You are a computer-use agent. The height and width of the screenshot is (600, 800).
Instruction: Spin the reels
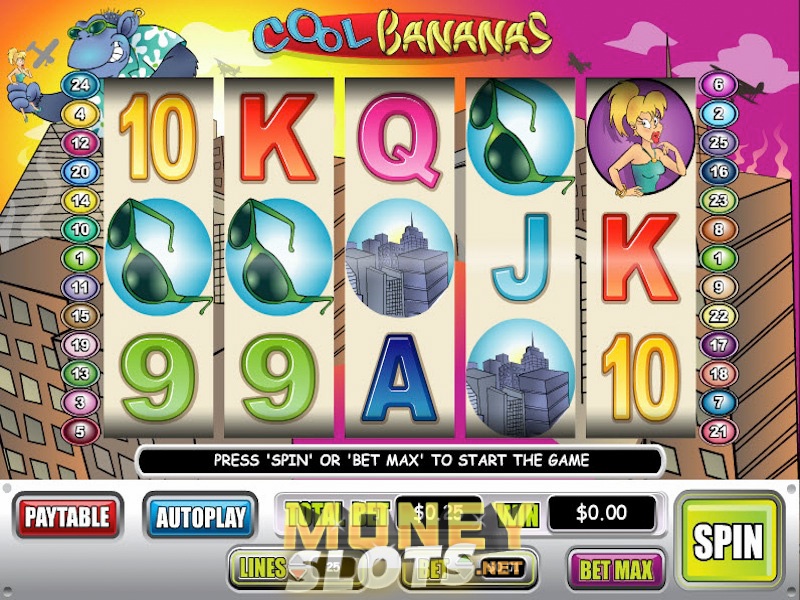728,540
